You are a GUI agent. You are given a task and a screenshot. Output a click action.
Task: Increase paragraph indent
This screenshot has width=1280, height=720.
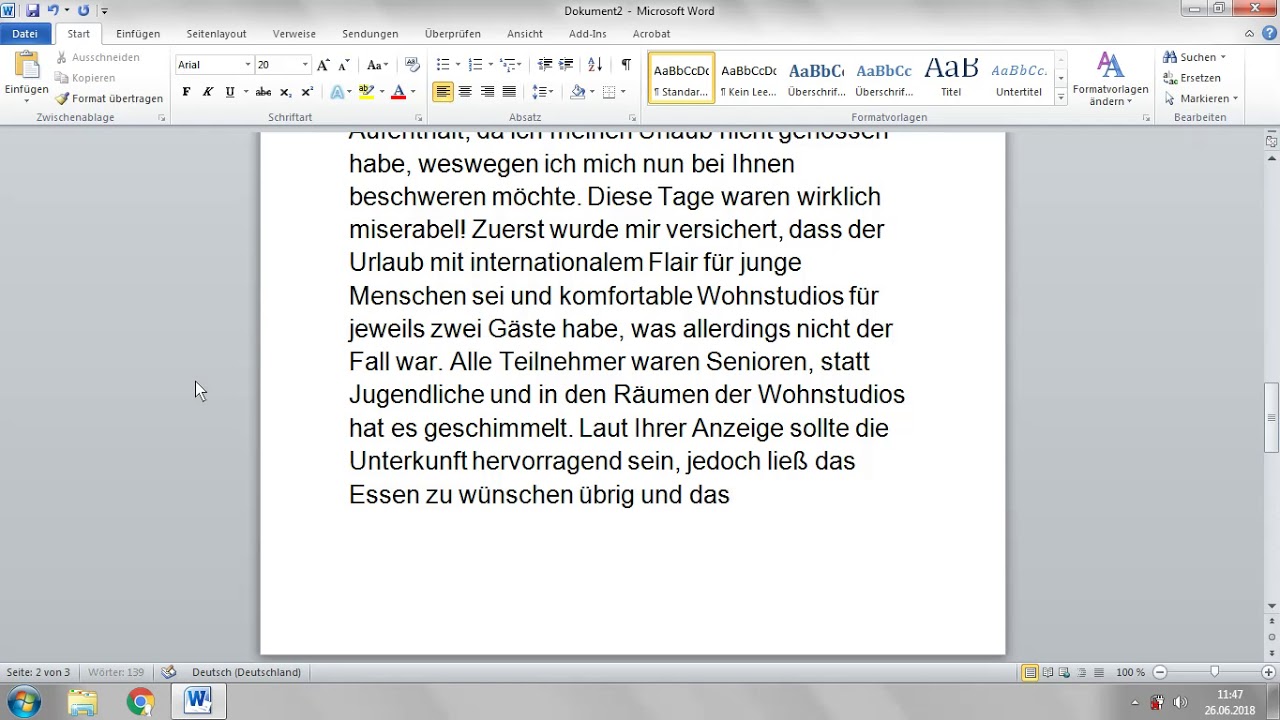566,65
